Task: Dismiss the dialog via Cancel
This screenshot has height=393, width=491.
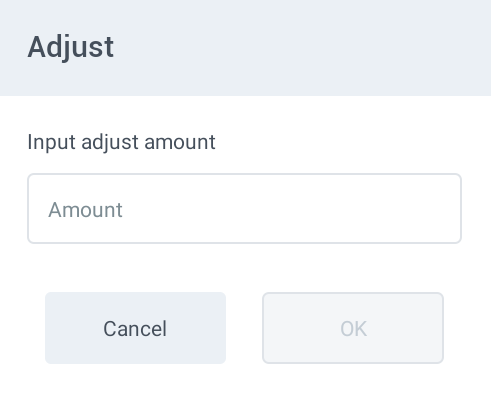Action: click(x=135, y=328)
